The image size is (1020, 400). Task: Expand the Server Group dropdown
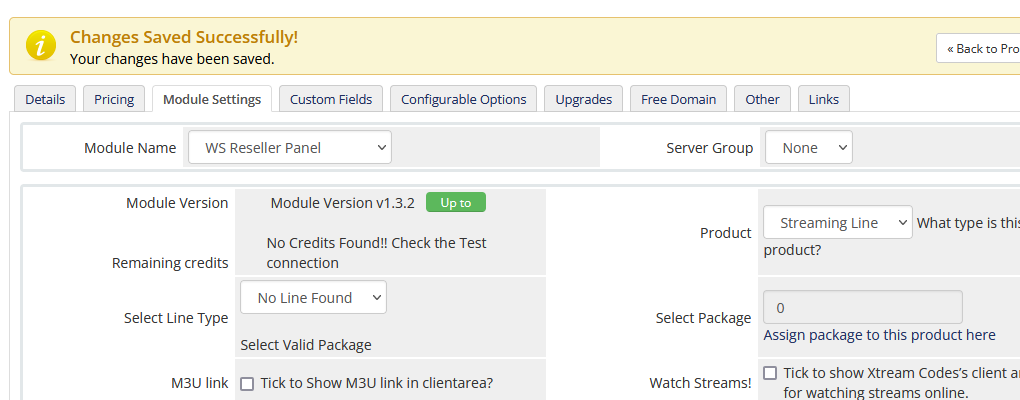(808, 148)
